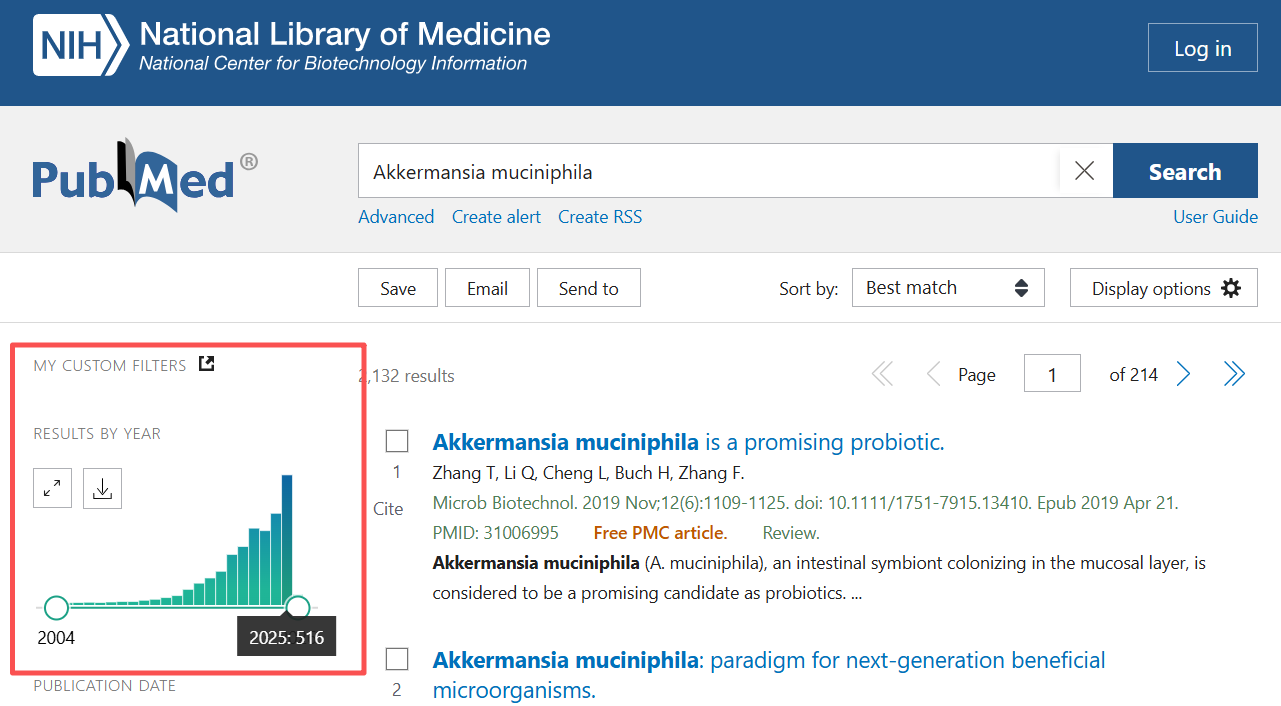Clear the search box with X icon
Screen dimensions: 1281x706
(x=1084, y=171)
